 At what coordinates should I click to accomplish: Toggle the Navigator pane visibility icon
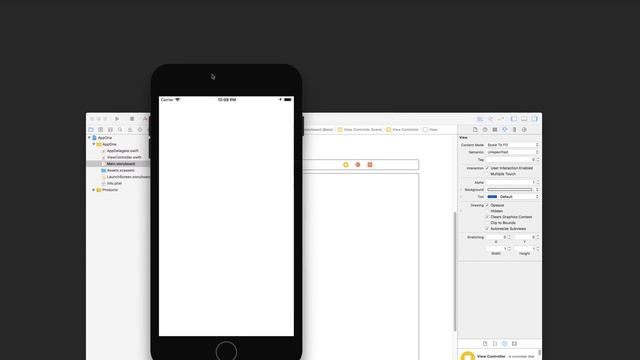(514, 119)
